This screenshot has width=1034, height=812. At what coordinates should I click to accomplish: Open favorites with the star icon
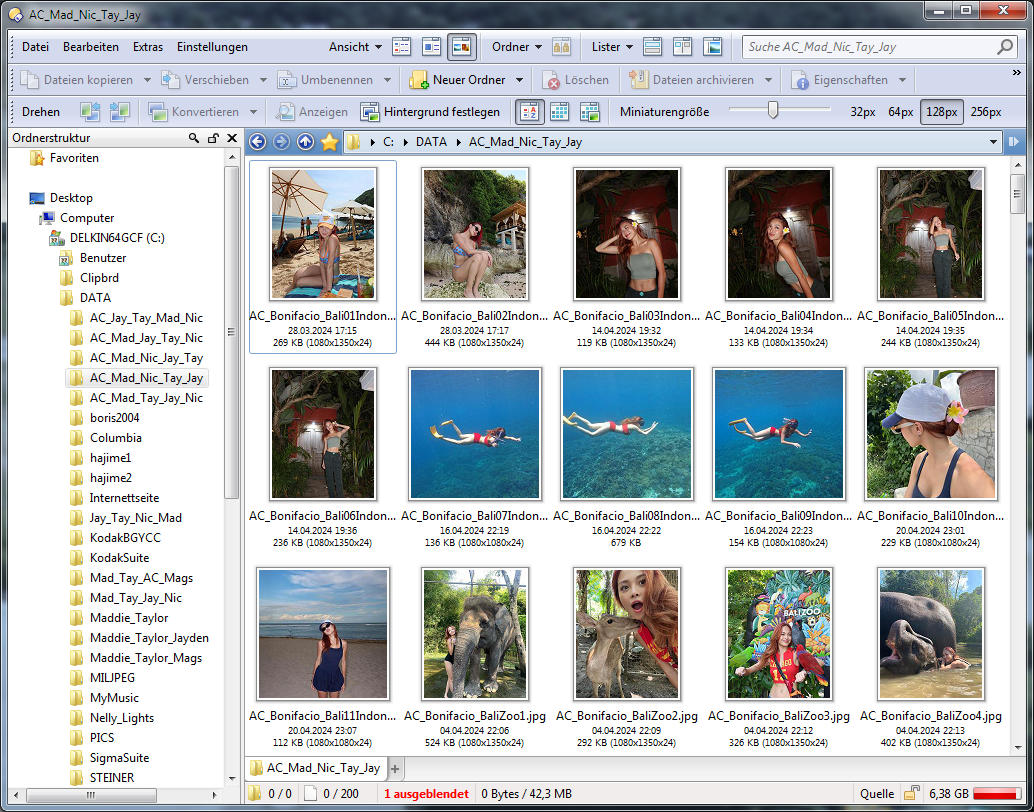(329, 142)
